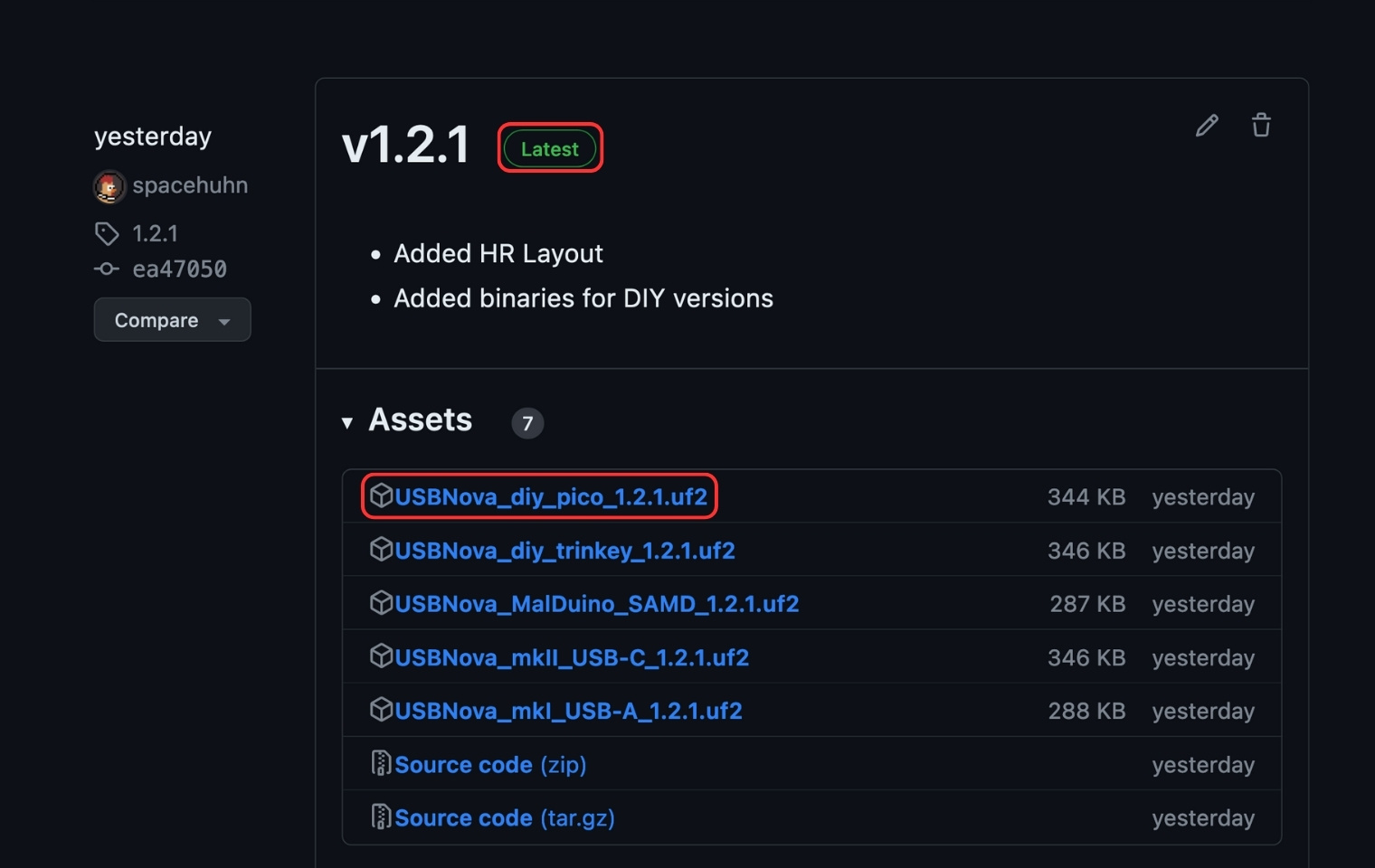This screenshot has width=1375, height=868.
Task: Download USBNova_mkII_USB-C_1.2.1.uf2
Action: coord(572,657)
